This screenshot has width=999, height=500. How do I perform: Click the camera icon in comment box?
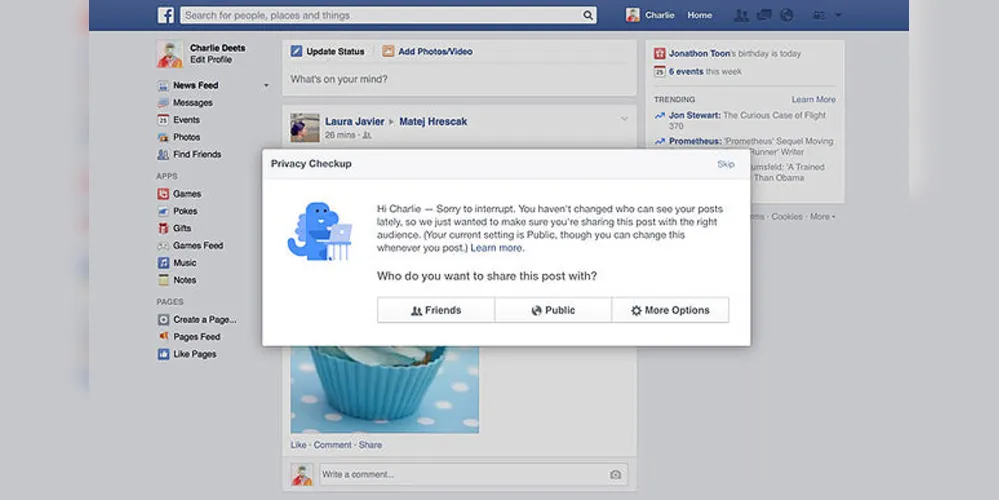click(615, 475)
